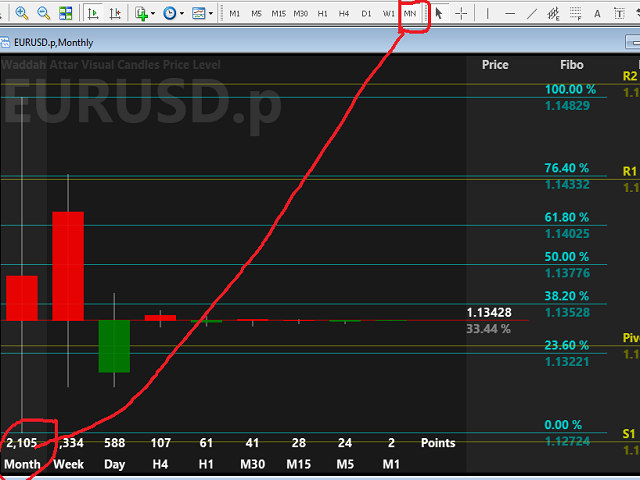Image resolution: width=640 pixels, height=480 pixels.
Task: Click the current price 1.13428
Action: (489, 313)
